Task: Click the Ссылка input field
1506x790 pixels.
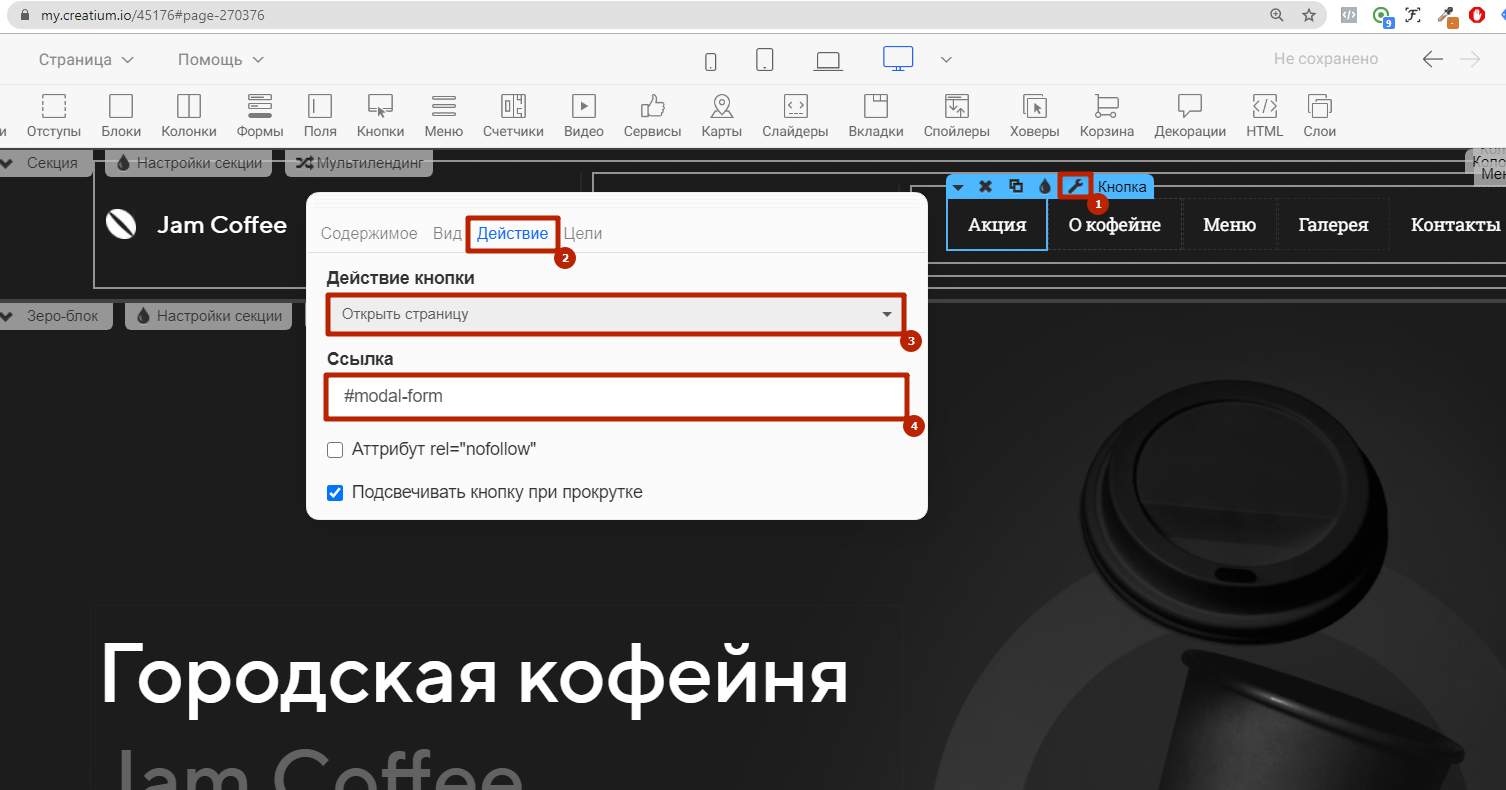Action: (x=616, y=396)
